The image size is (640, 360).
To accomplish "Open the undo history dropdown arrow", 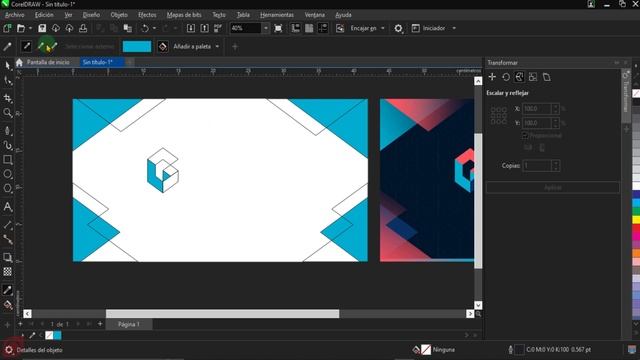I will (x=154, y=28).
